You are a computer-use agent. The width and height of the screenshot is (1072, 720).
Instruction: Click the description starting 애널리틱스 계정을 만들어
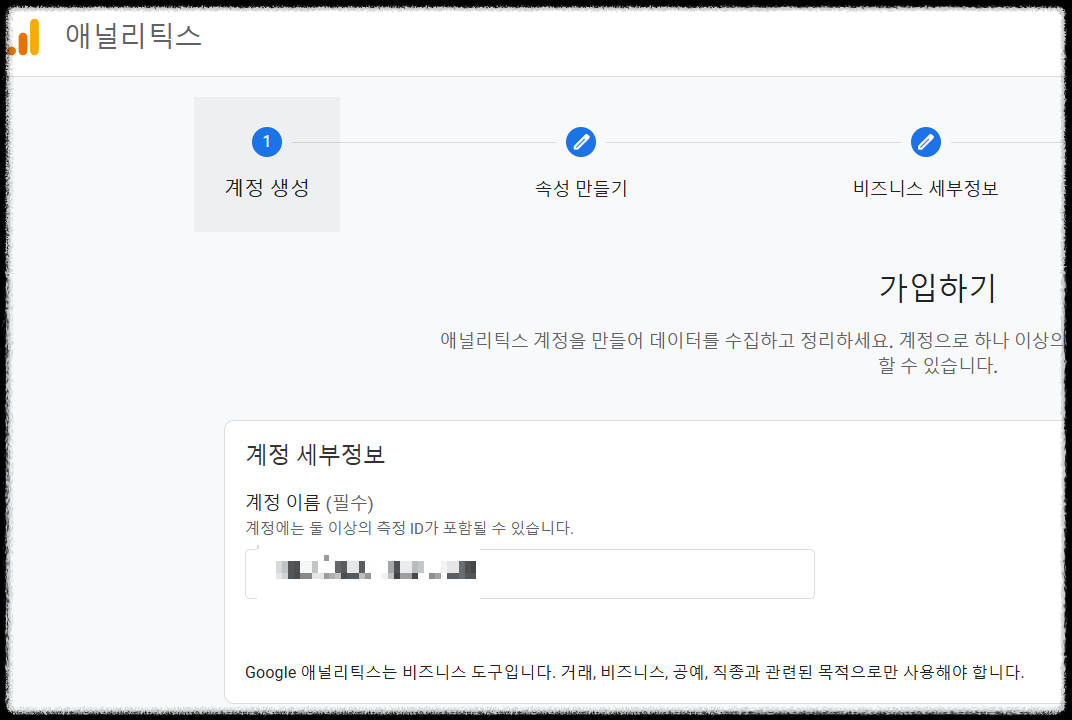tap(752, 352)
